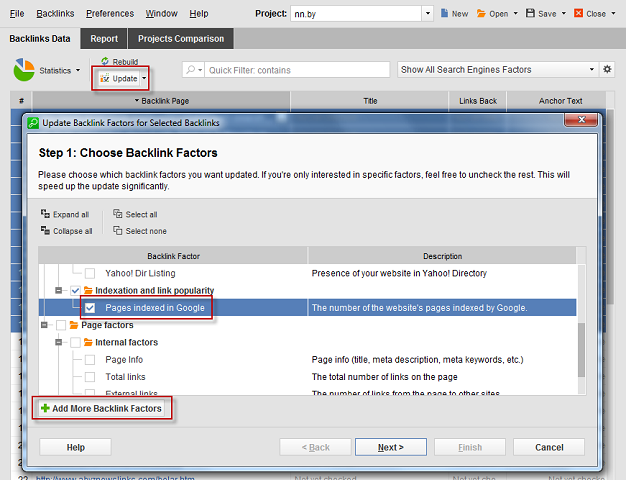The width and height of the screenshot is (626, 480).
Task: Click the New project icon
Action: pos(444,13)
